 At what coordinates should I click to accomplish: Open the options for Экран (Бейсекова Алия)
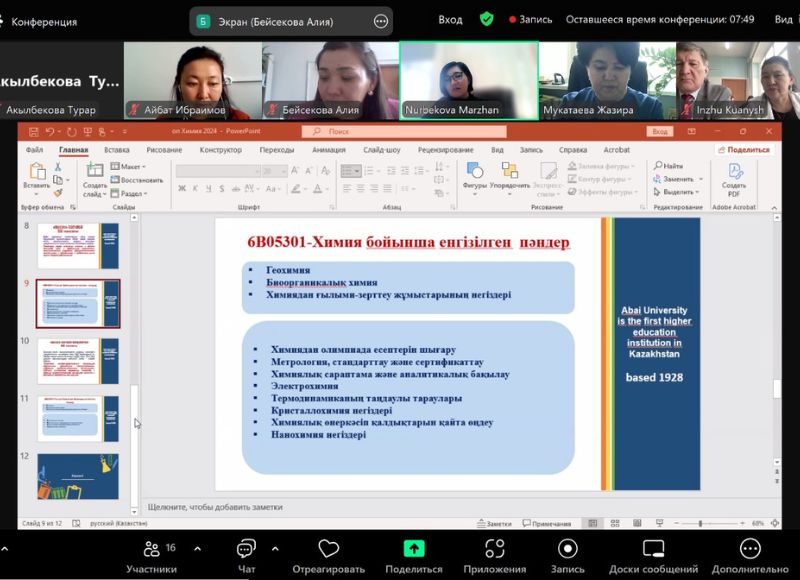tap(380, 20)
